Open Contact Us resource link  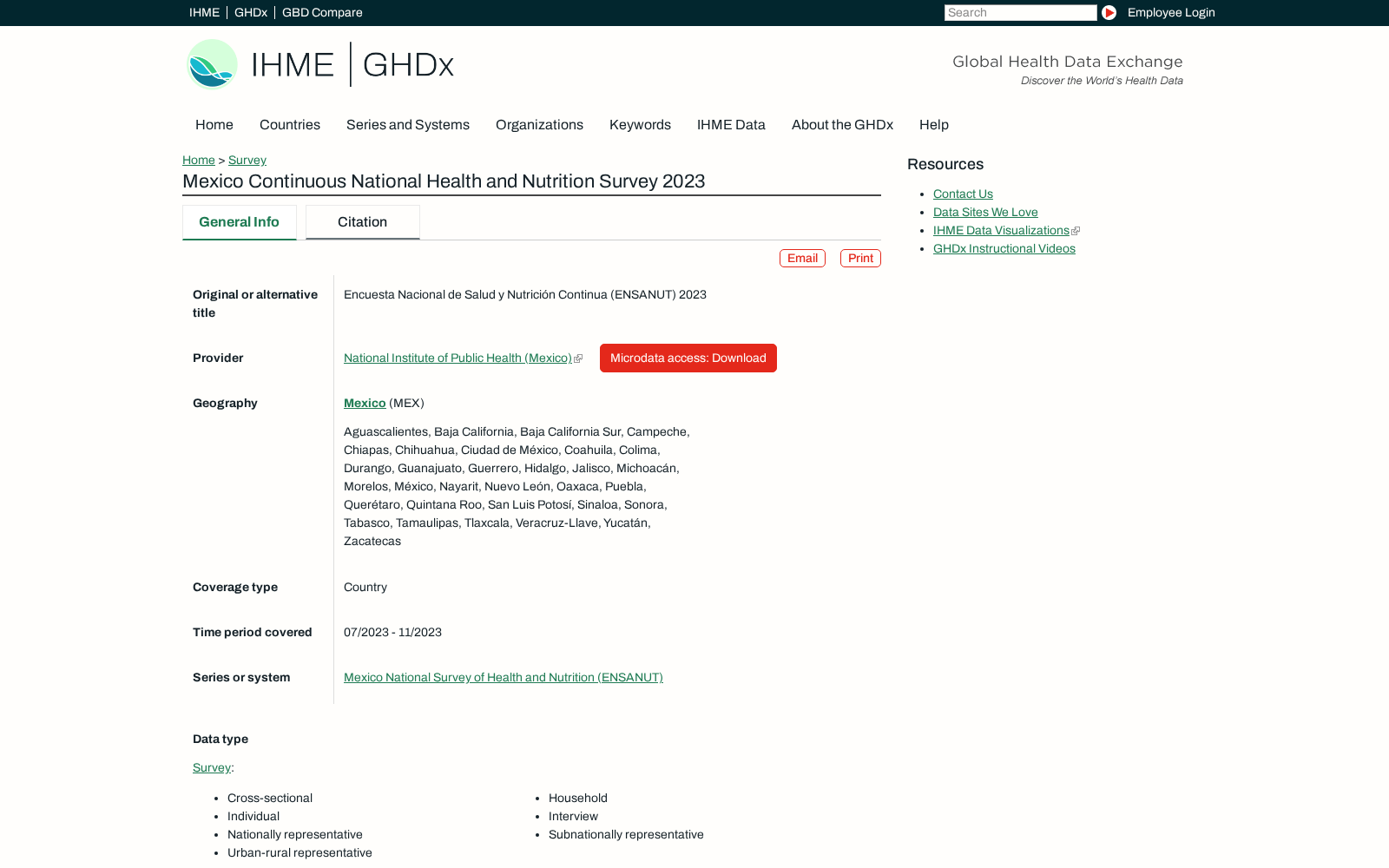tap(963, 194)
